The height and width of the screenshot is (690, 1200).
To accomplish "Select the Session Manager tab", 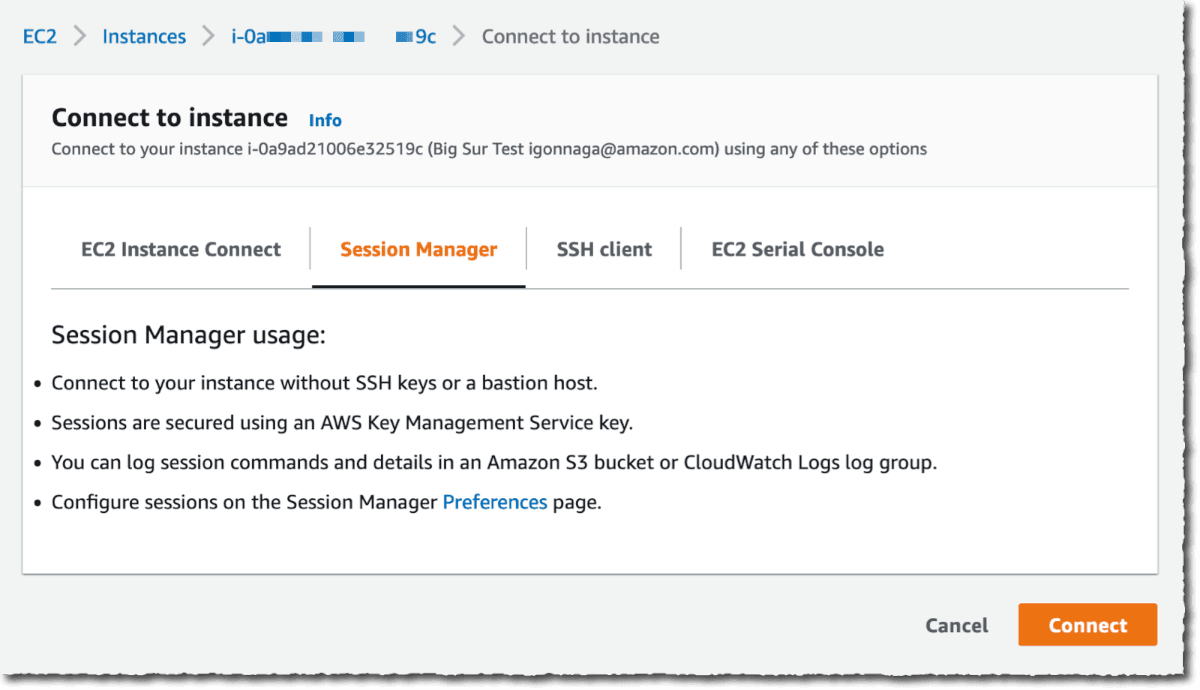I will pyautogui.click(x=418, y=250).
